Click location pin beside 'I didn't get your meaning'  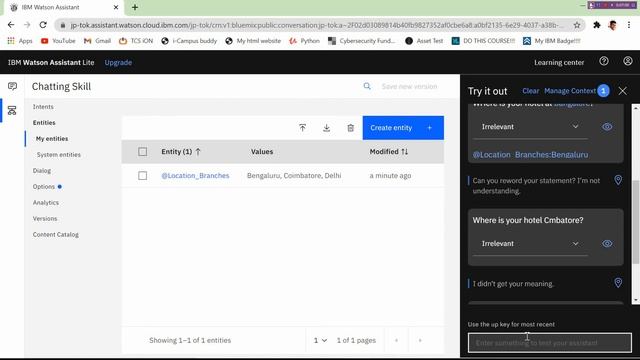click(618, 282)
